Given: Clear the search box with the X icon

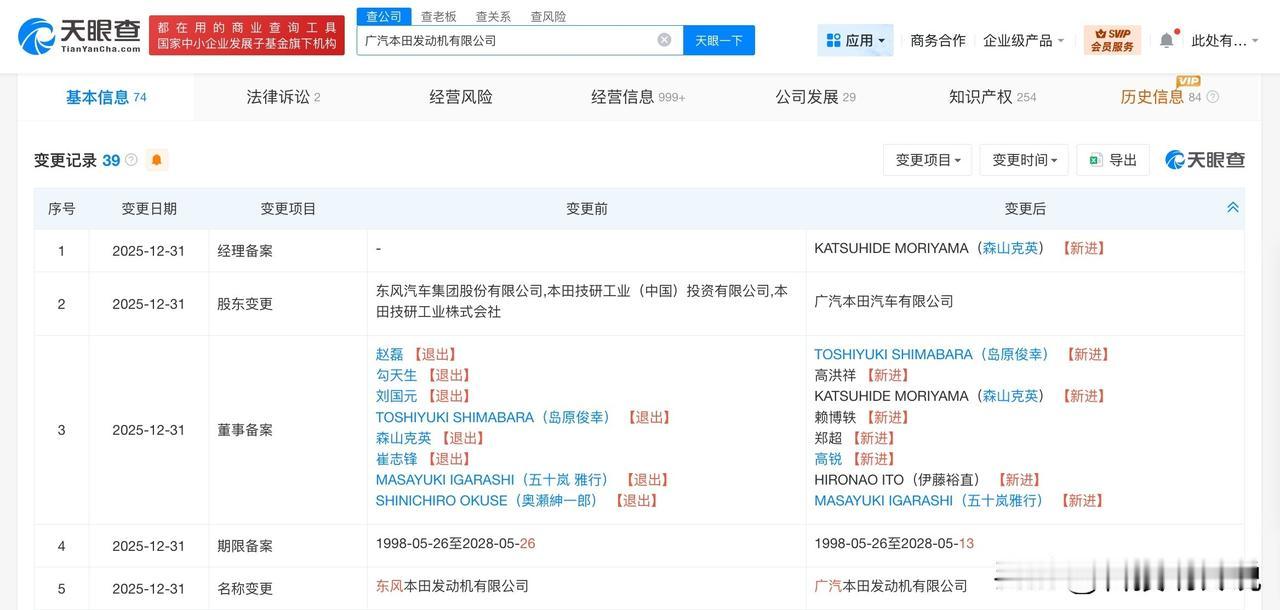Looking at the screenshot, I should pyautogui.click(x=664, y=40).
